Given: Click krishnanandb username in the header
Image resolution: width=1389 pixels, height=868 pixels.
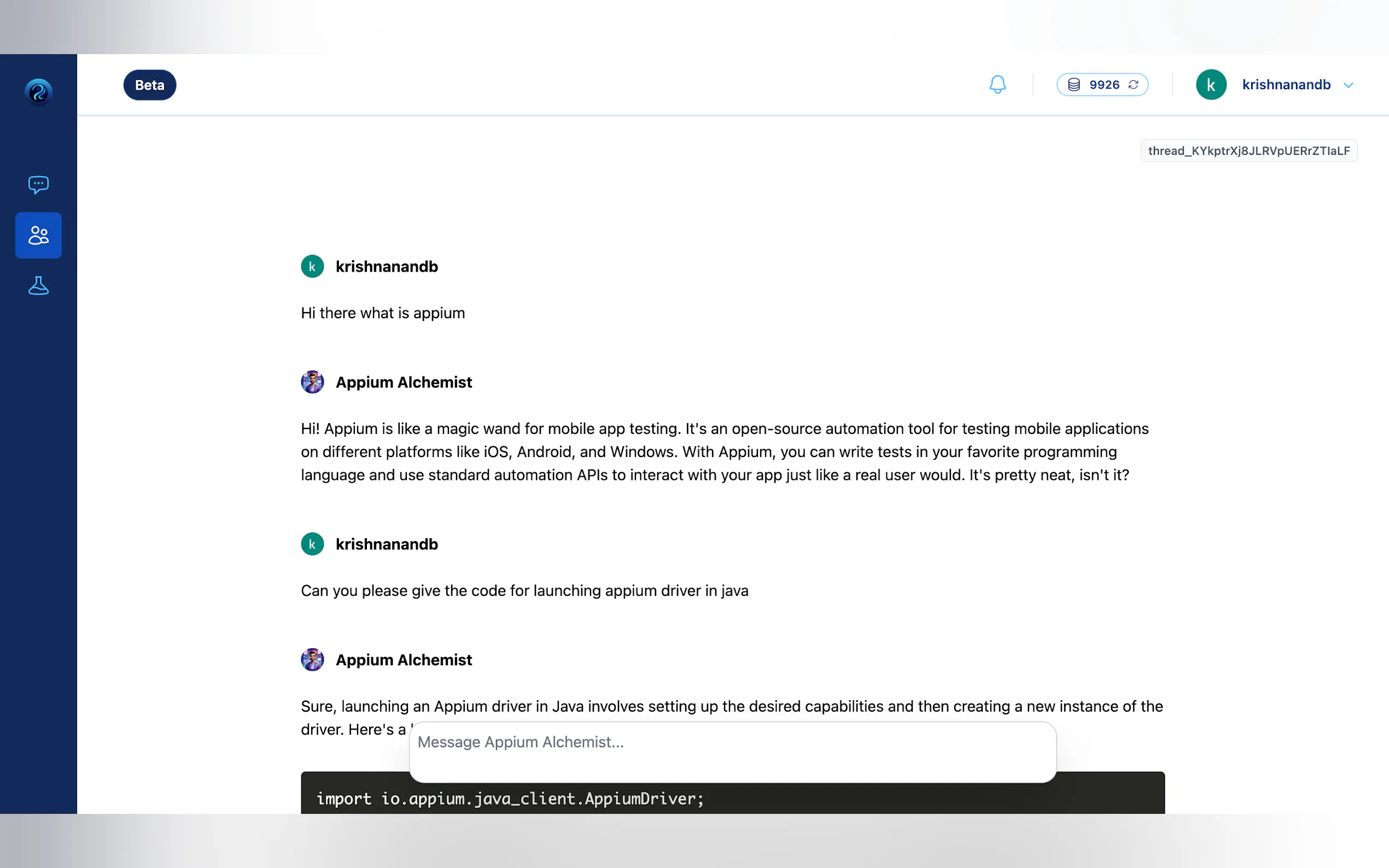Looking at the screenshot, I should (x=1286, y=85).
